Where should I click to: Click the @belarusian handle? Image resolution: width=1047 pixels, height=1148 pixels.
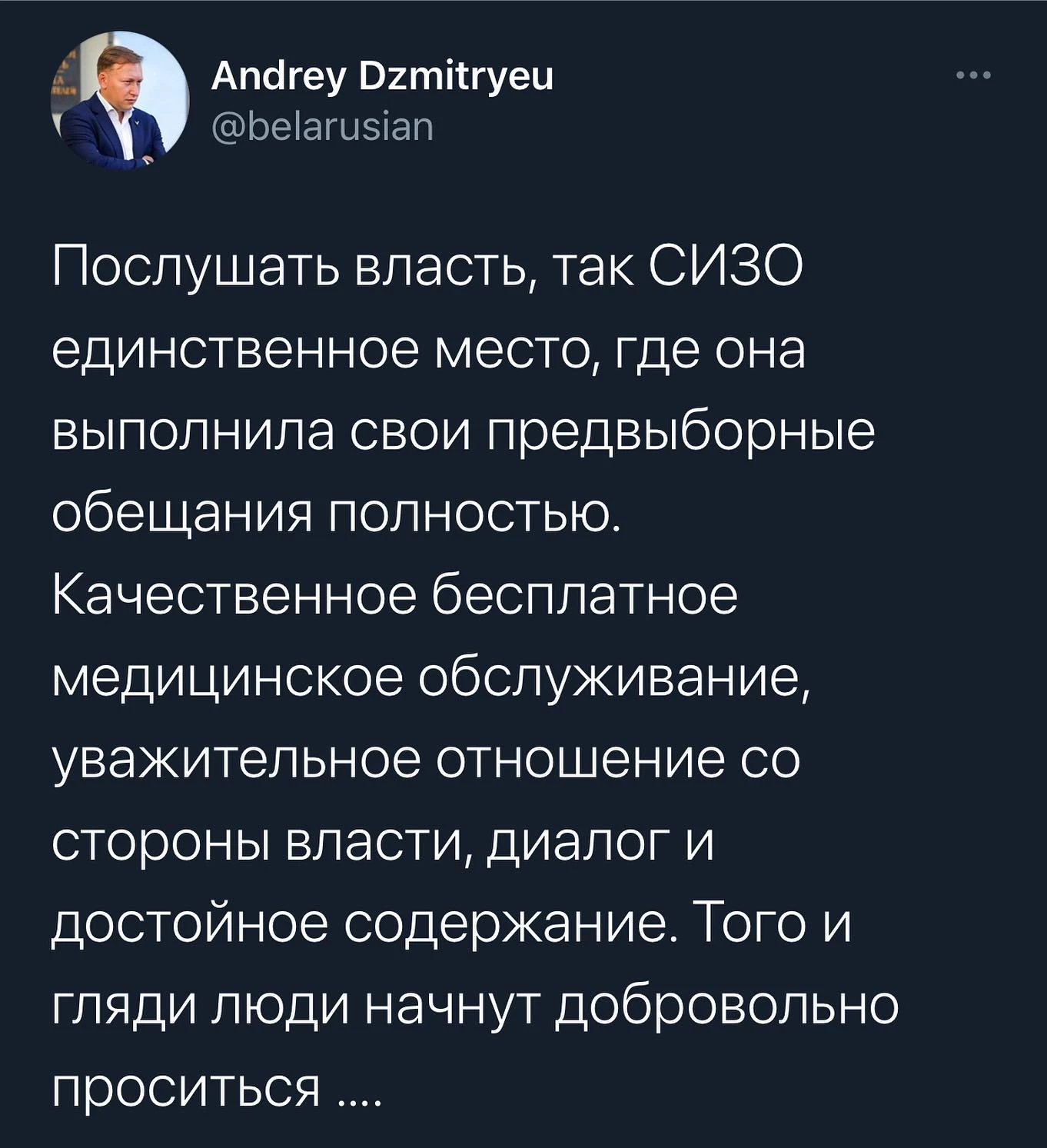point(322,126)
